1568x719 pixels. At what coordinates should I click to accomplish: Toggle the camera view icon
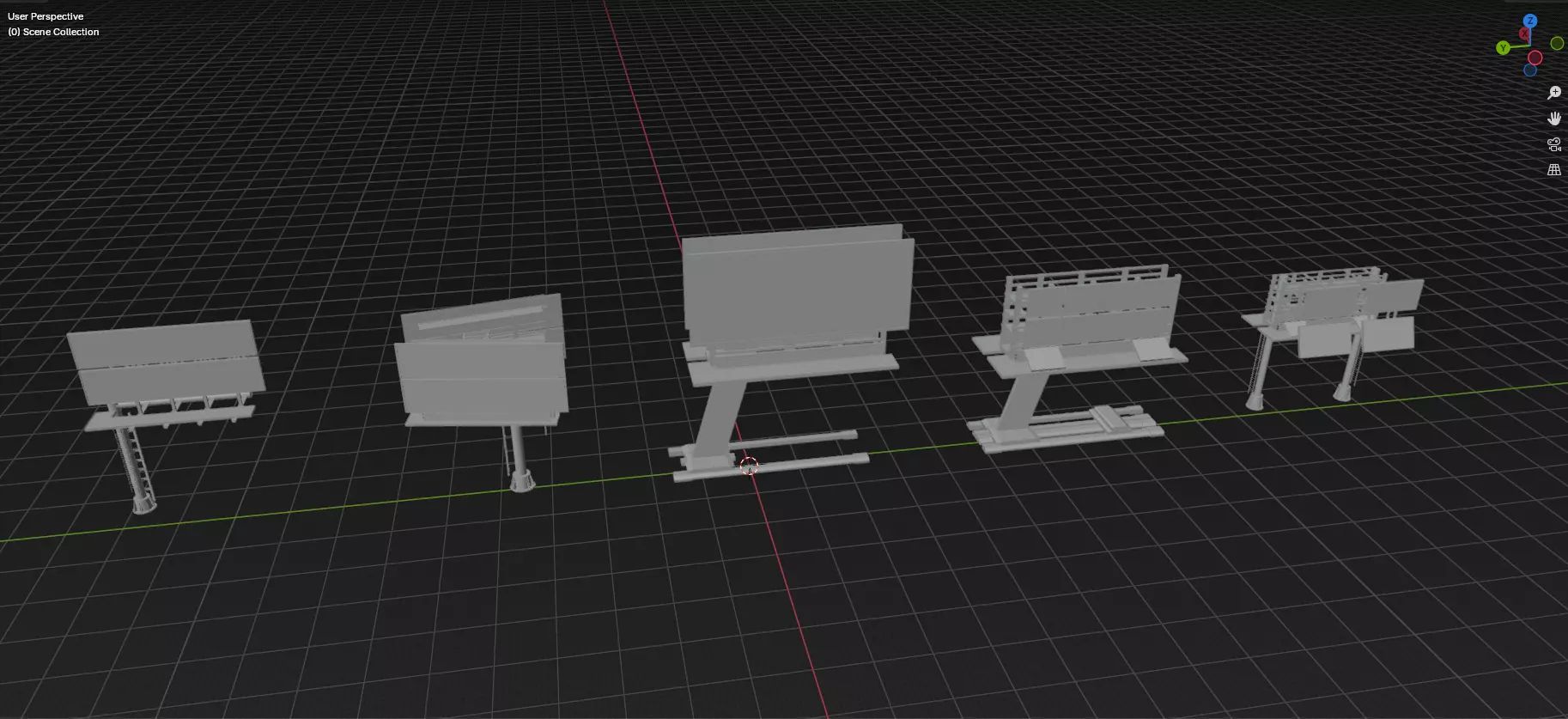click(x=1554, y=144)
